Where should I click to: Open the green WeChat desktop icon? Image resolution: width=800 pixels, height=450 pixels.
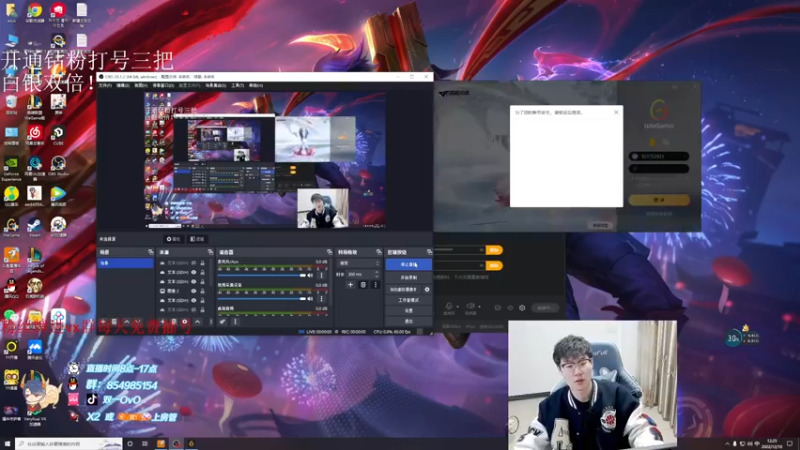[x=11, y=317]
